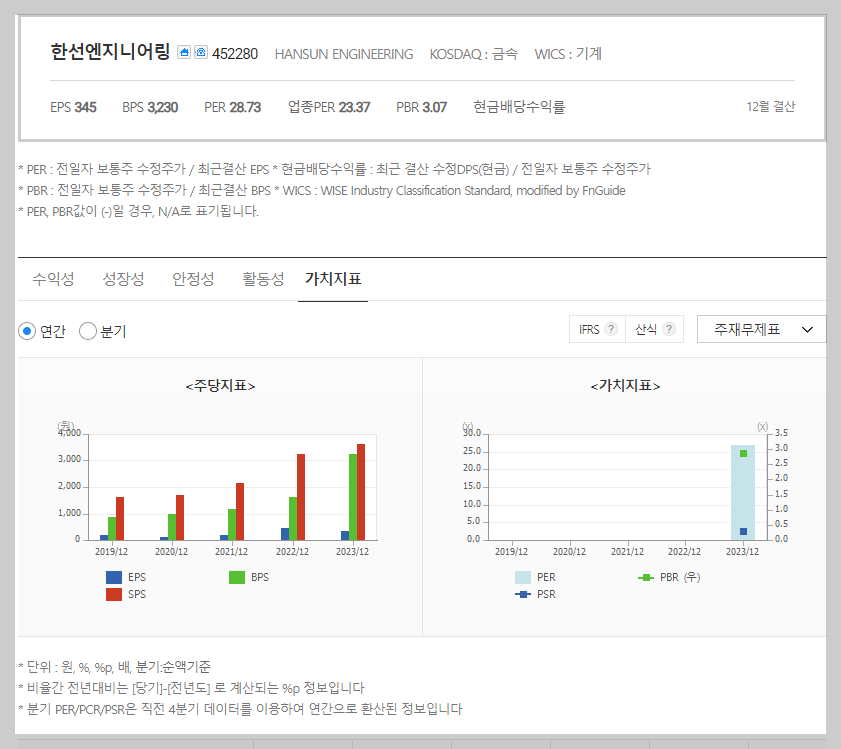Toggle the EPS legend swatch

pyautogui.click(x=114, y=577)
